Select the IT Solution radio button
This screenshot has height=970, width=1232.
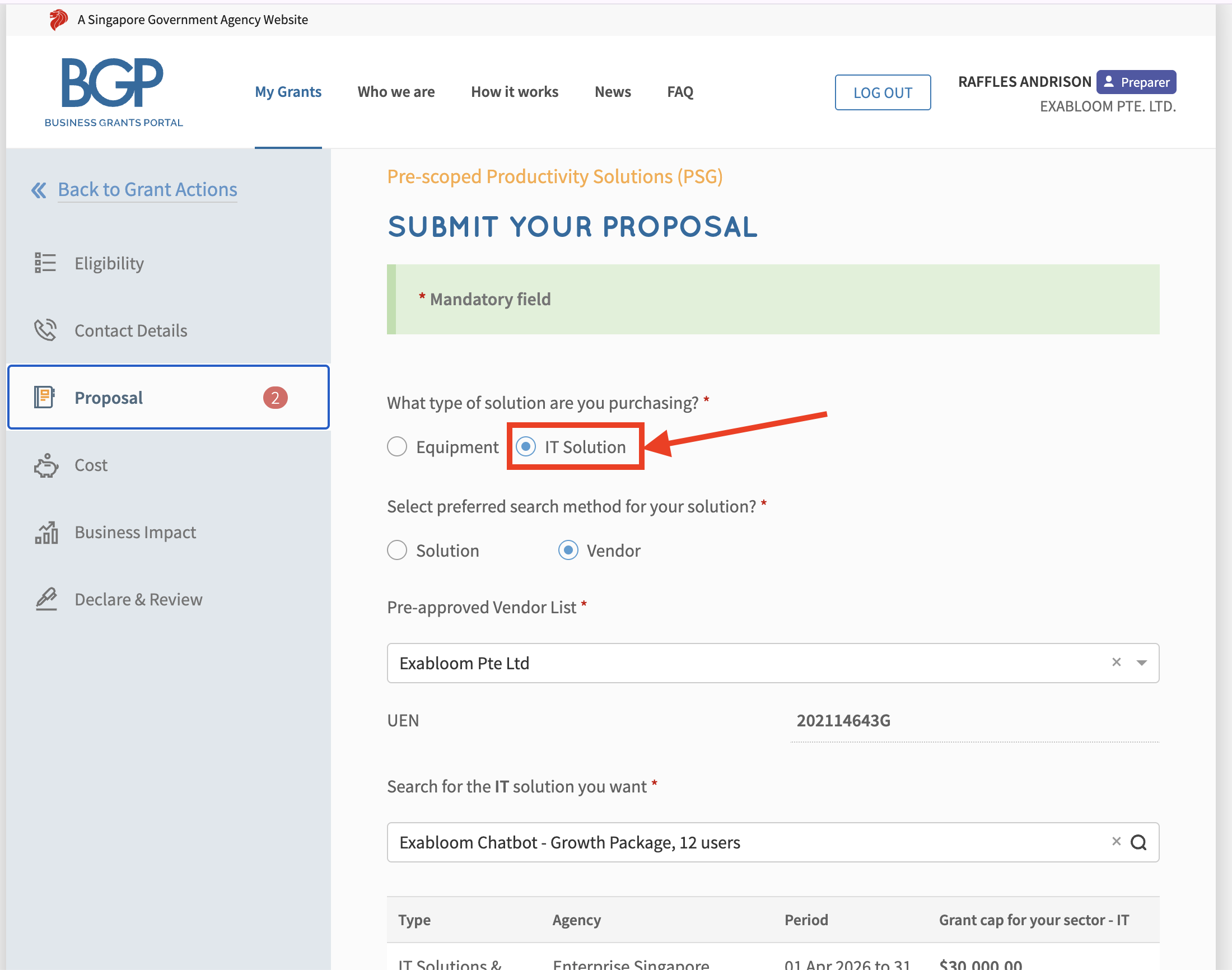click(x=526, y=446)
